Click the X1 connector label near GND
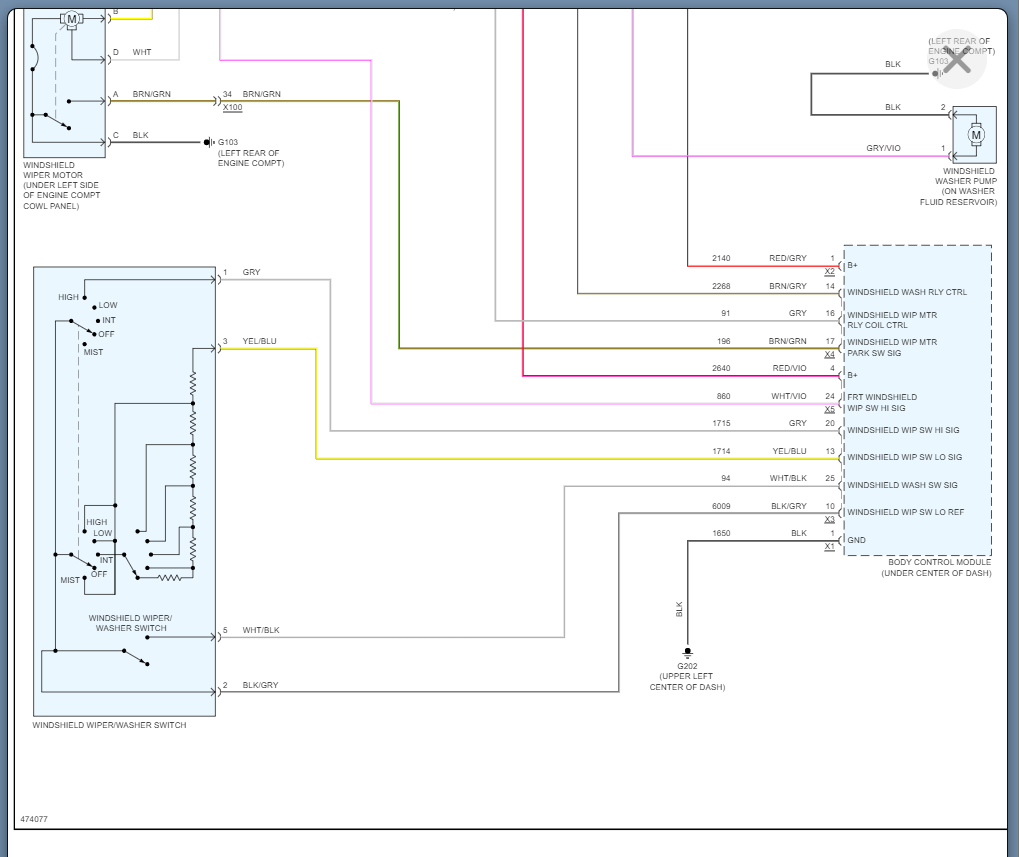Image resolution: width=1019 pixels, height=857 pixels. 829,546
